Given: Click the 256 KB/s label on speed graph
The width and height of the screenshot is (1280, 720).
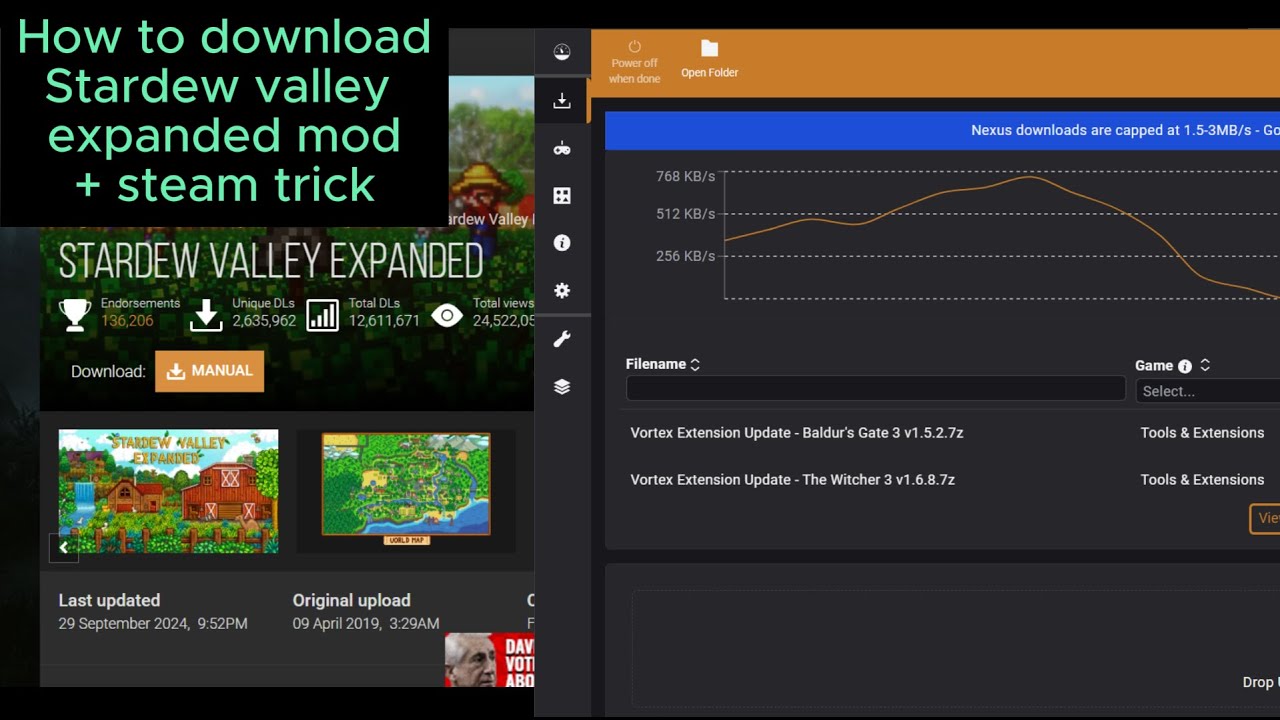Looking at the screenshot, I should (x=686, y=257).
